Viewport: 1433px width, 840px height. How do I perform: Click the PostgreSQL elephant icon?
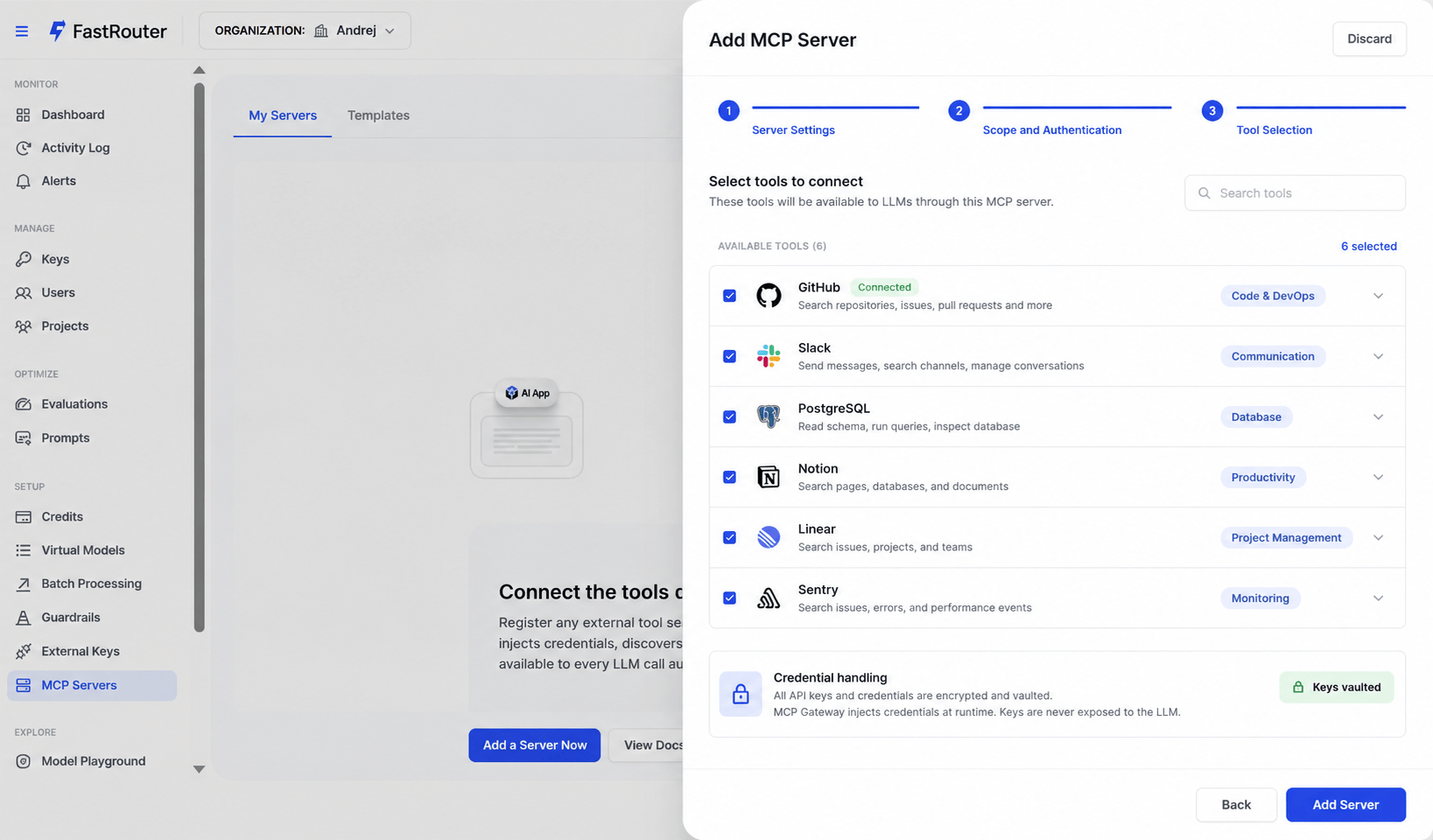769,416
